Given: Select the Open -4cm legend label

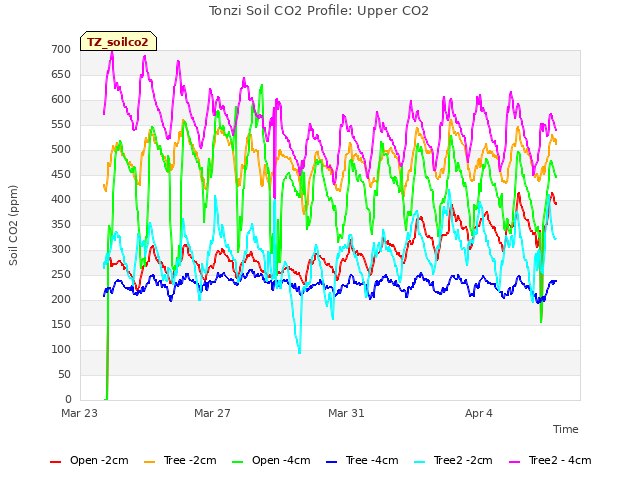Looking at the screenshot, I should 281,460.
